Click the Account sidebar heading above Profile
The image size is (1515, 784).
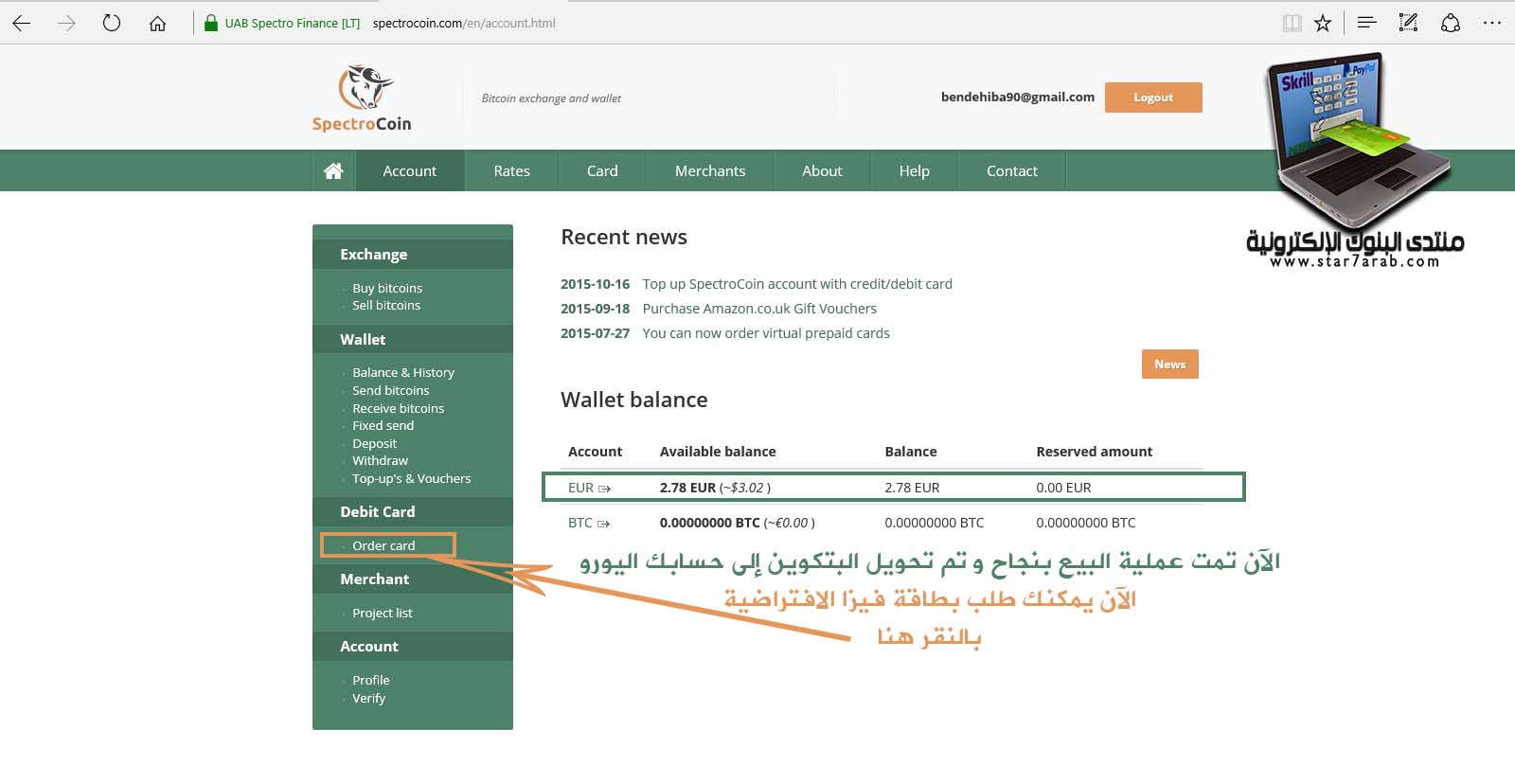click(369, 646)
